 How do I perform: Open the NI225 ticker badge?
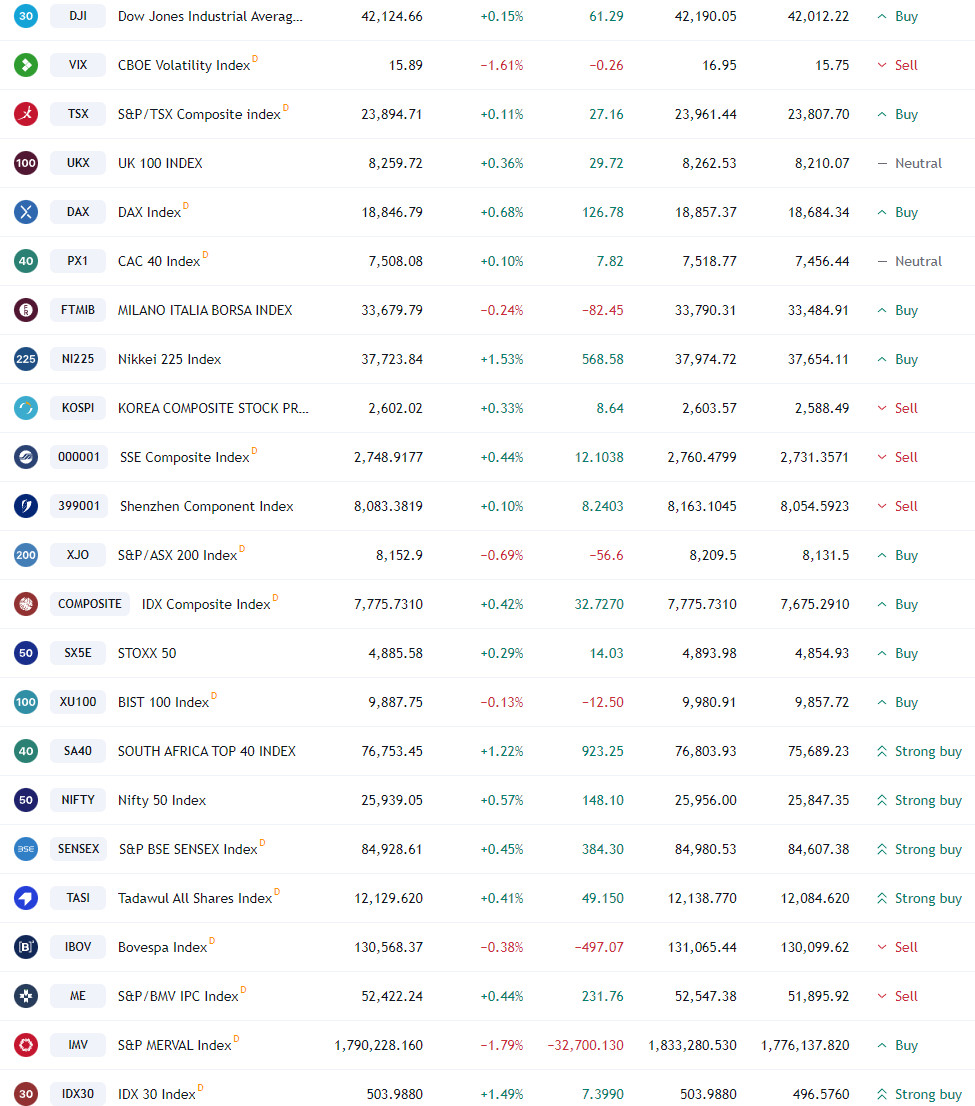[x=78, y=359]
